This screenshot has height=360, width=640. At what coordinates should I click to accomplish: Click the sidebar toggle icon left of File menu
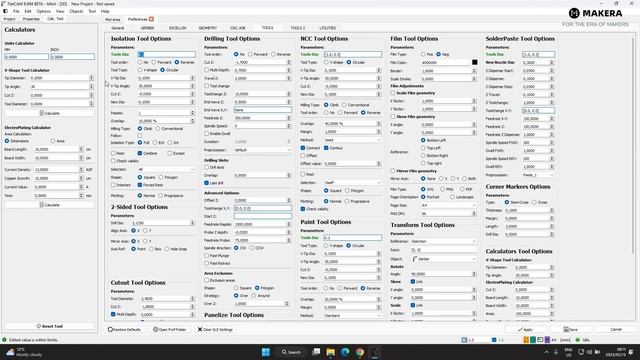pos(5,11)
